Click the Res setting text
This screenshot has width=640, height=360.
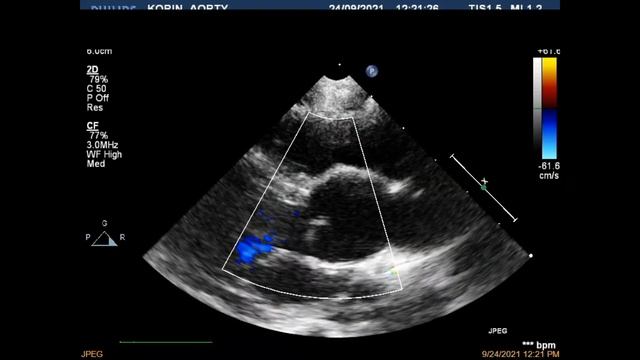click(95, 107)
